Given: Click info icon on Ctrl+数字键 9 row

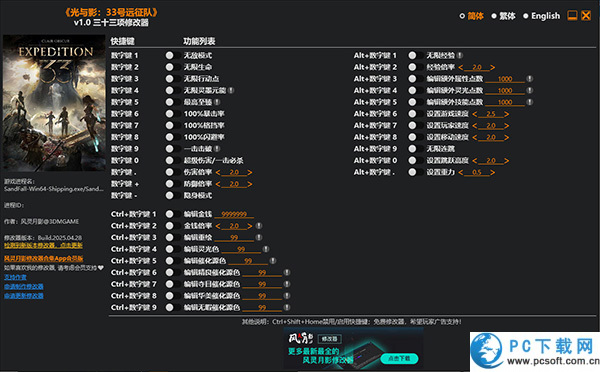Looking at the screenshot, I should [x=287, y=308].
